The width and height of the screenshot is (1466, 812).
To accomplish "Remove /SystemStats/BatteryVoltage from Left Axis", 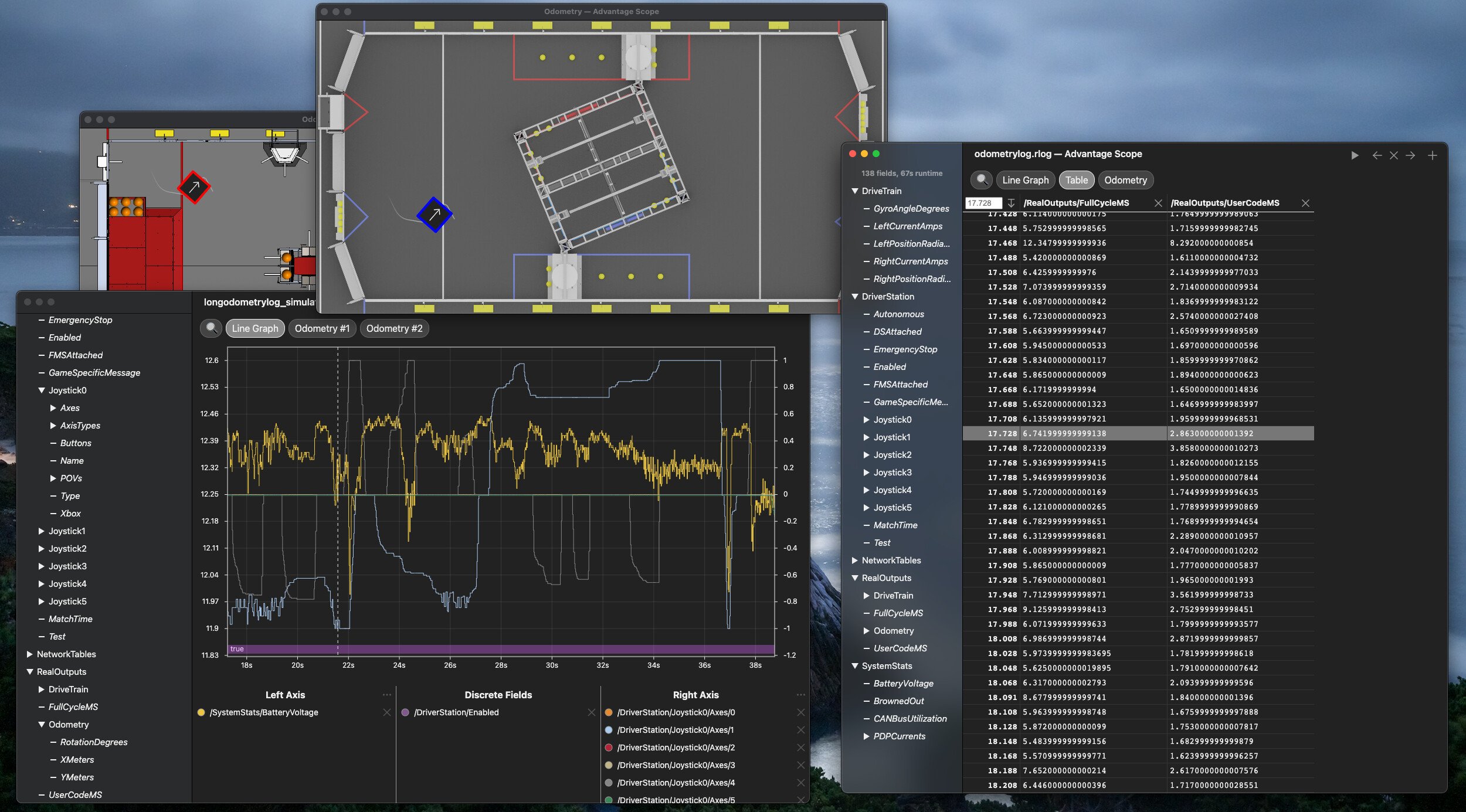I will tap(387, 712).
